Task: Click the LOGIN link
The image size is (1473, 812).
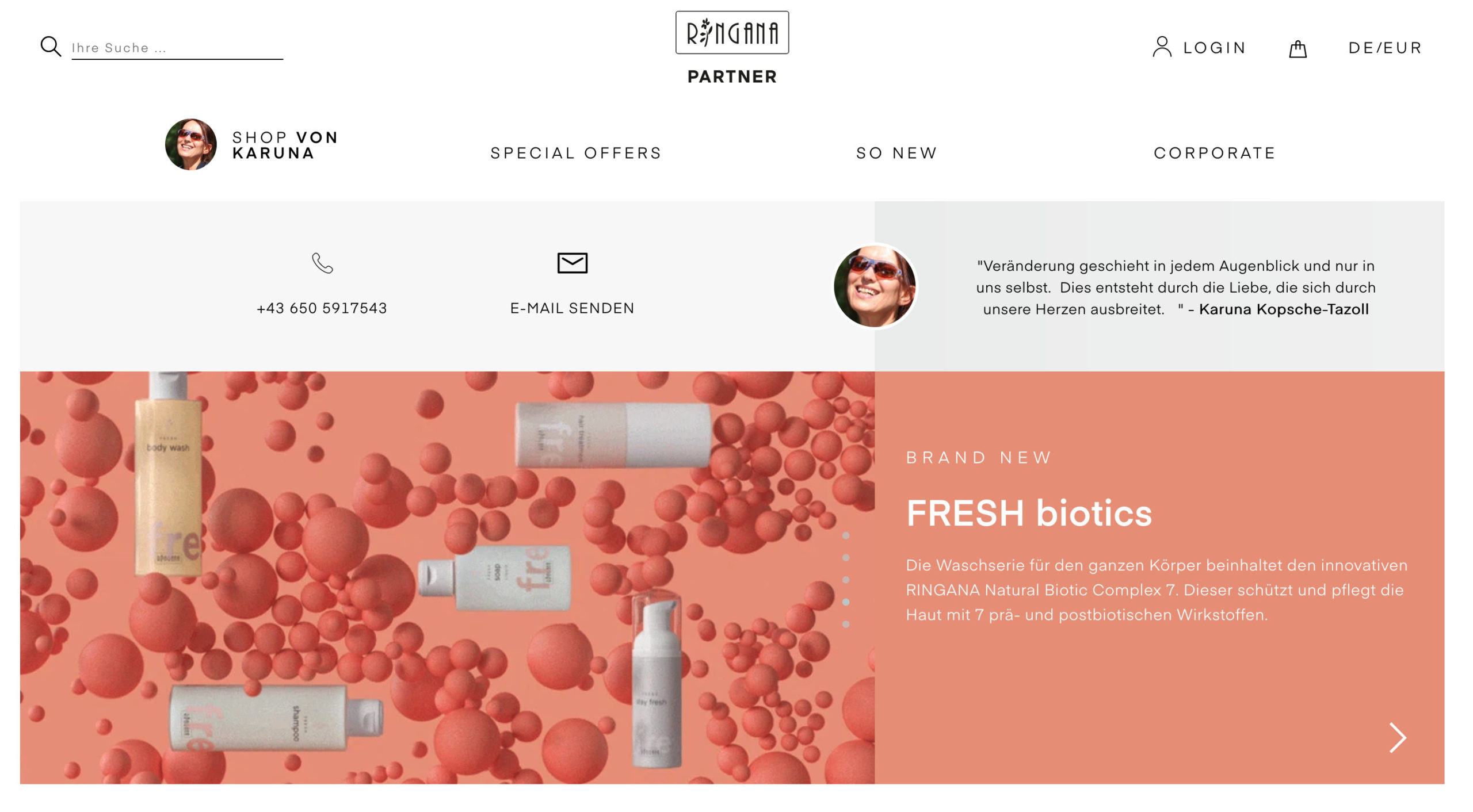Action: [x=1215, y=48]
